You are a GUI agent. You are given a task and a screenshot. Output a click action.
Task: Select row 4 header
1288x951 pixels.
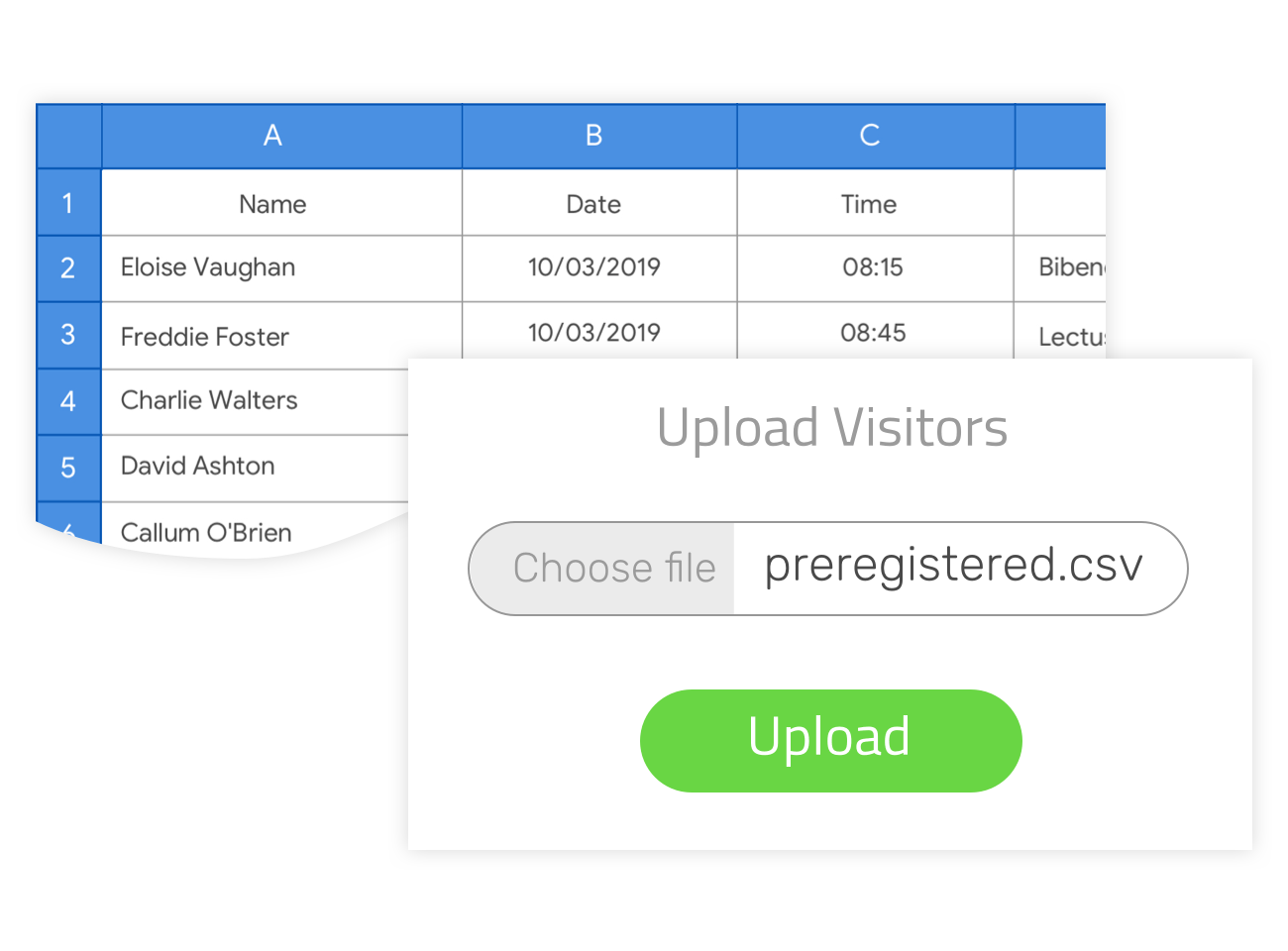coord(68,401)
